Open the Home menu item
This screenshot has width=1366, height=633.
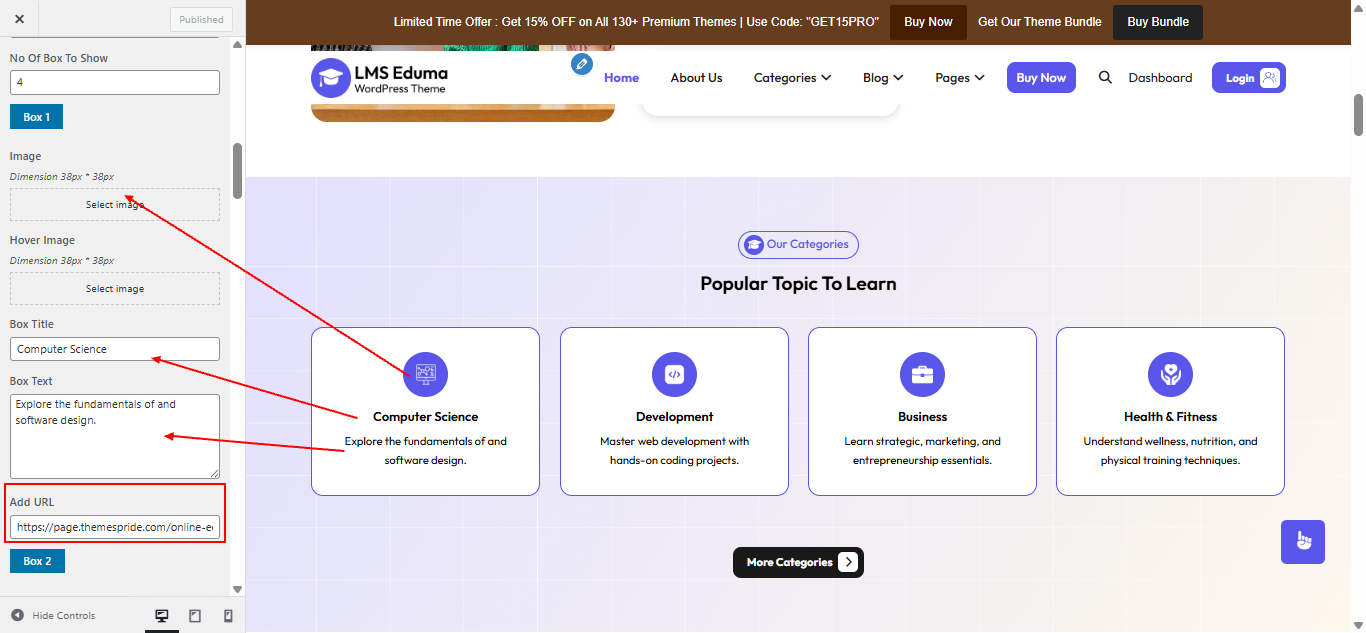pos(621,77)
